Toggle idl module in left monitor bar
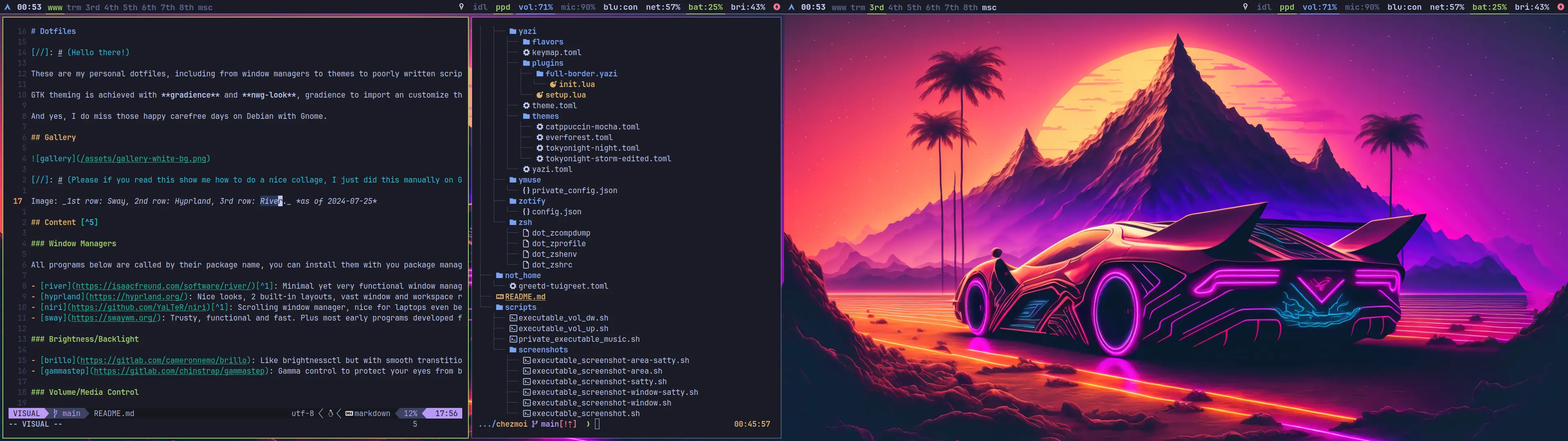The image size is (1568, 441). click(x=480, y=7)
